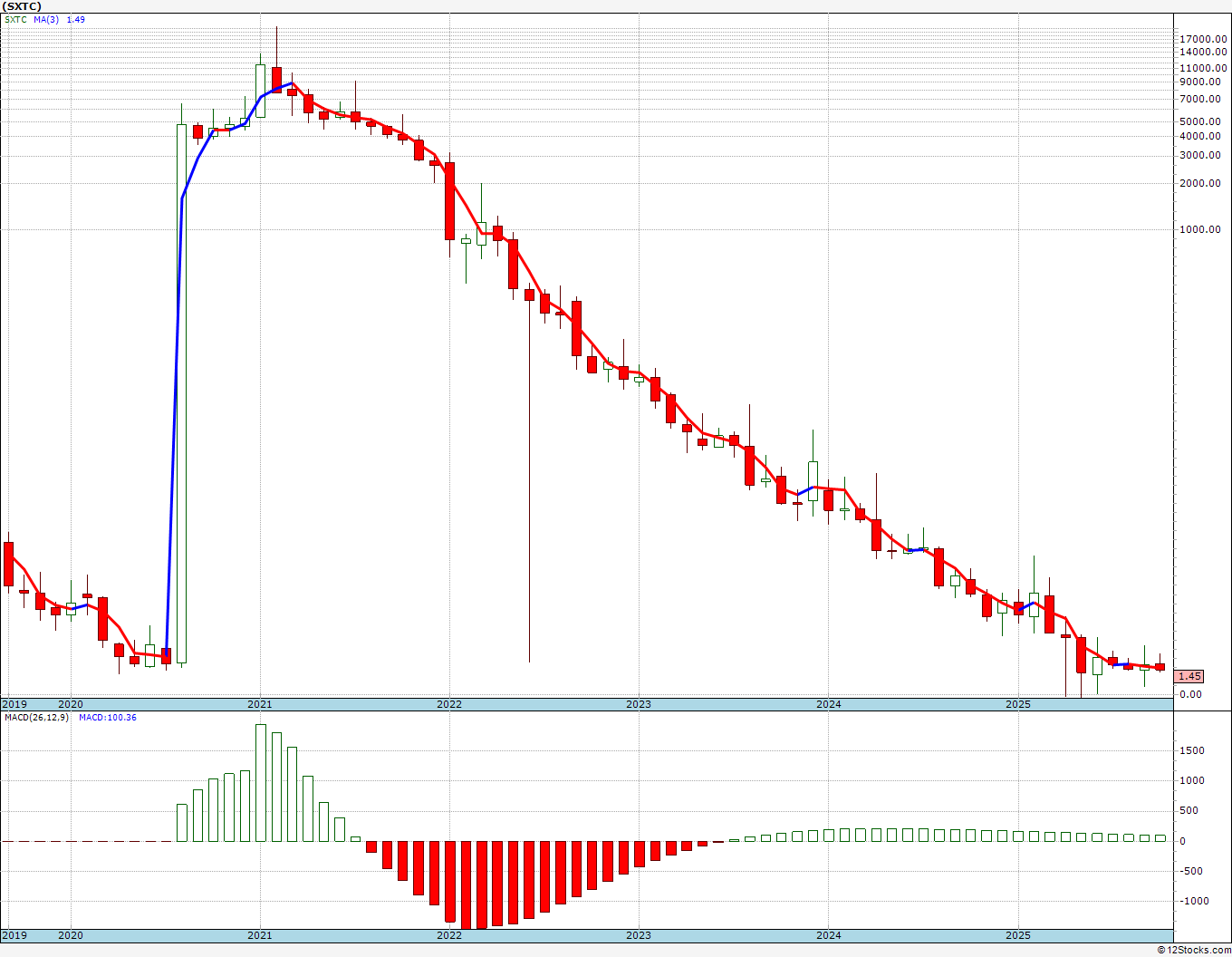Click the SXTC ticker title label
Image resolution: width=1232 pixels, height=957 pixels.
click(x=23, y=6)
